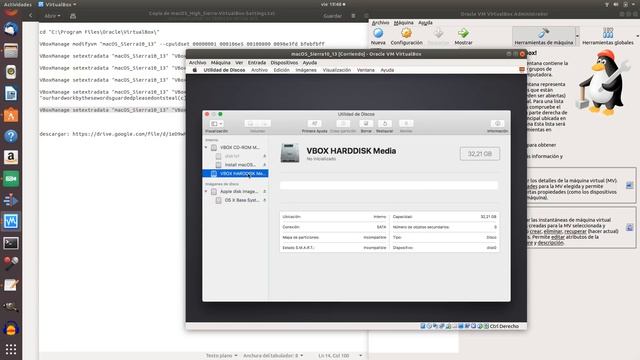Image resolution: width=640 pixels, height=360 pixels.
Task: Open LibreOffice Writer from dock
Action: tap(11, 93)
